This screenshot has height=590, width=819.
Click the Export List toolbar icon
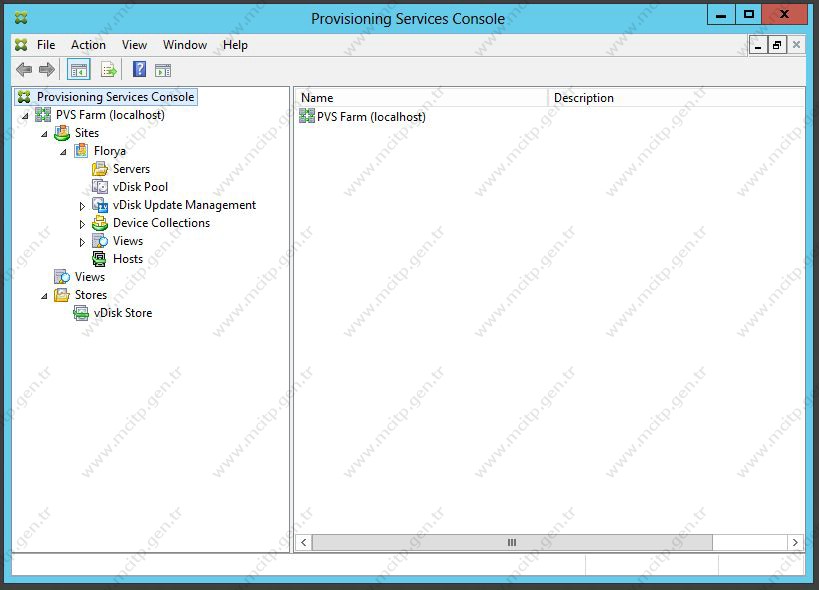coord(109,70)
